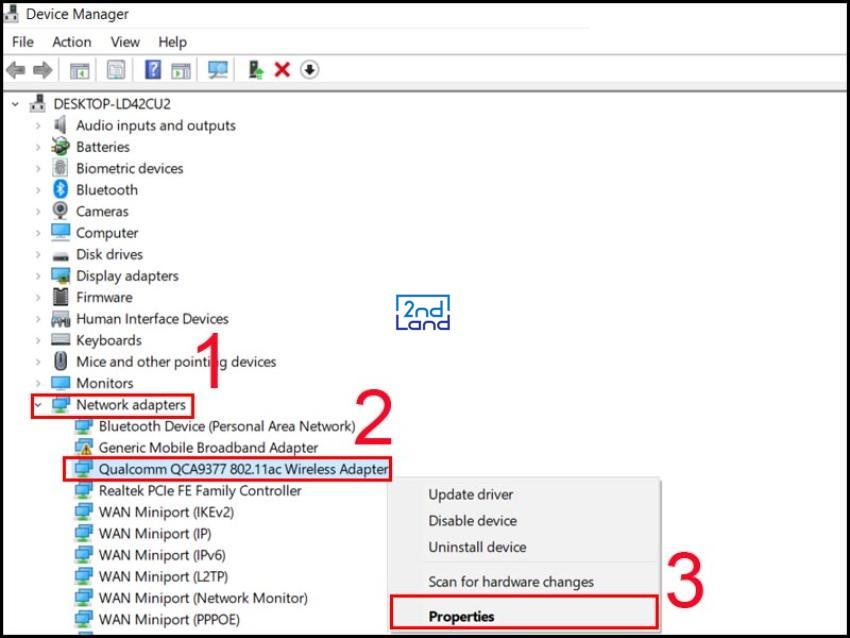Screen dimensions: 850x638
Task: Select the Network adapters label
Action: [x=131, y=405]
